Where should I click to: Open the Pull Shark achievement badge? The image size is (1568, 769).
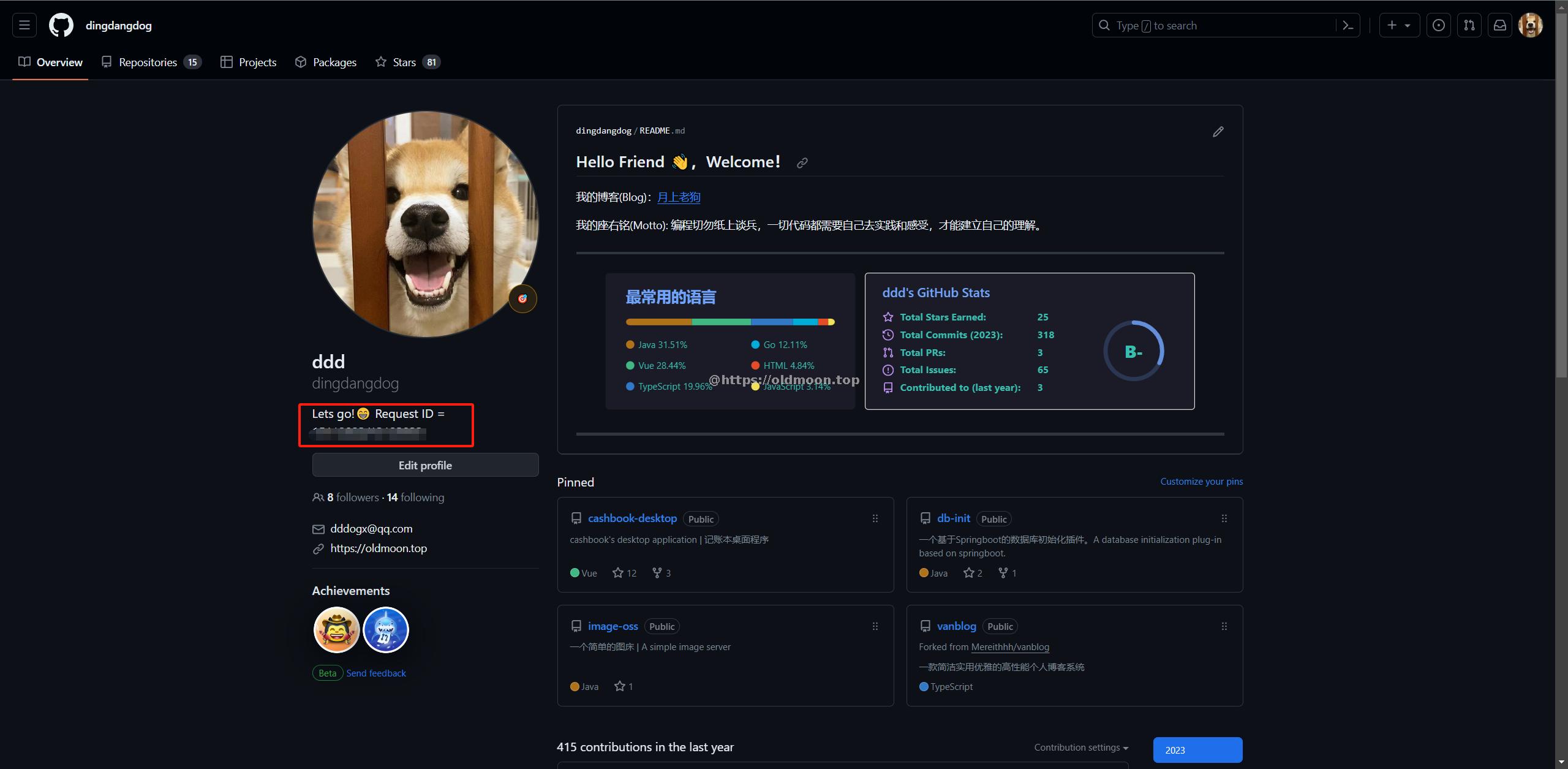386,630
